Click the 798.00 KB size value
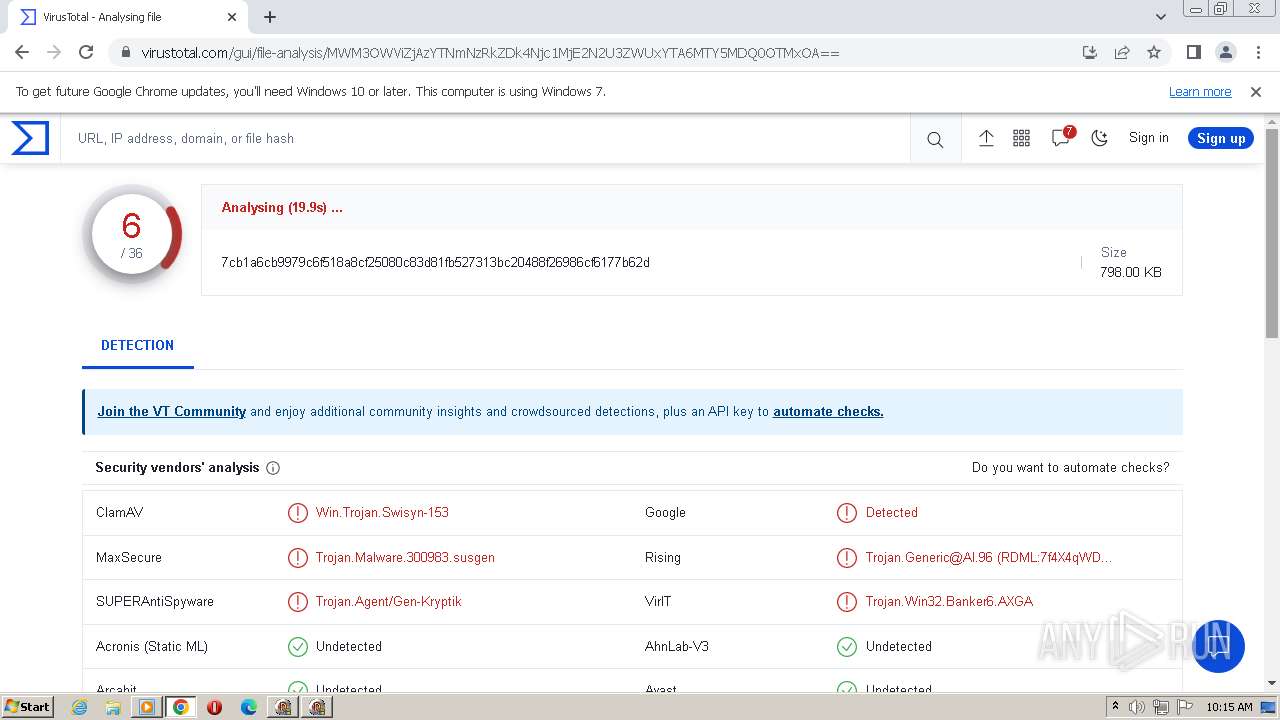 tap(1130, 272)
